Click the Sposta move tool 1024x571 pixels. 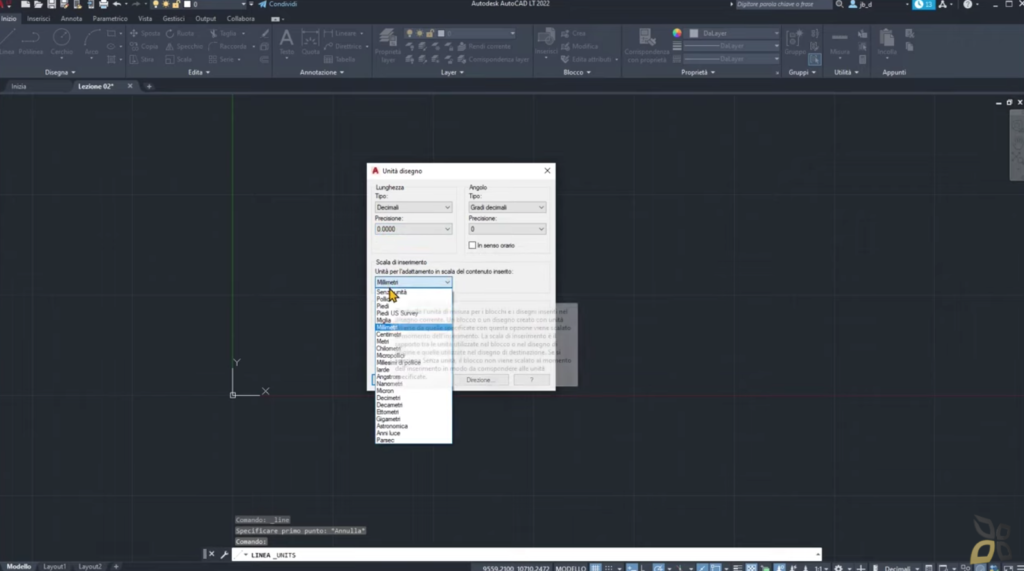[x=145, y=33]
